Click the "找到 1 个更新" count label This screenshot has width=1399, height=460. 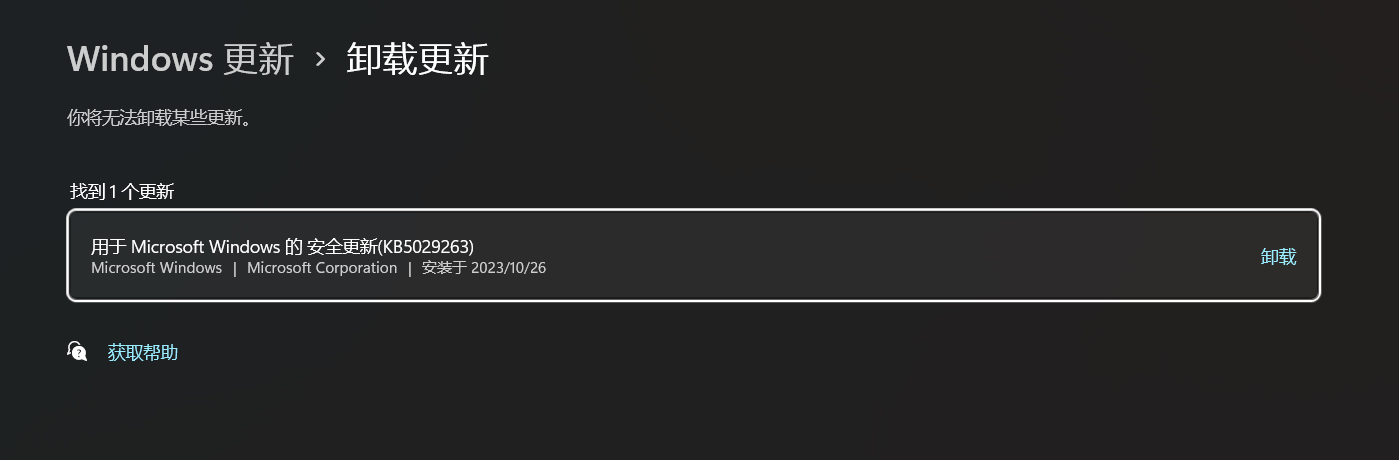tap(122, 191)
